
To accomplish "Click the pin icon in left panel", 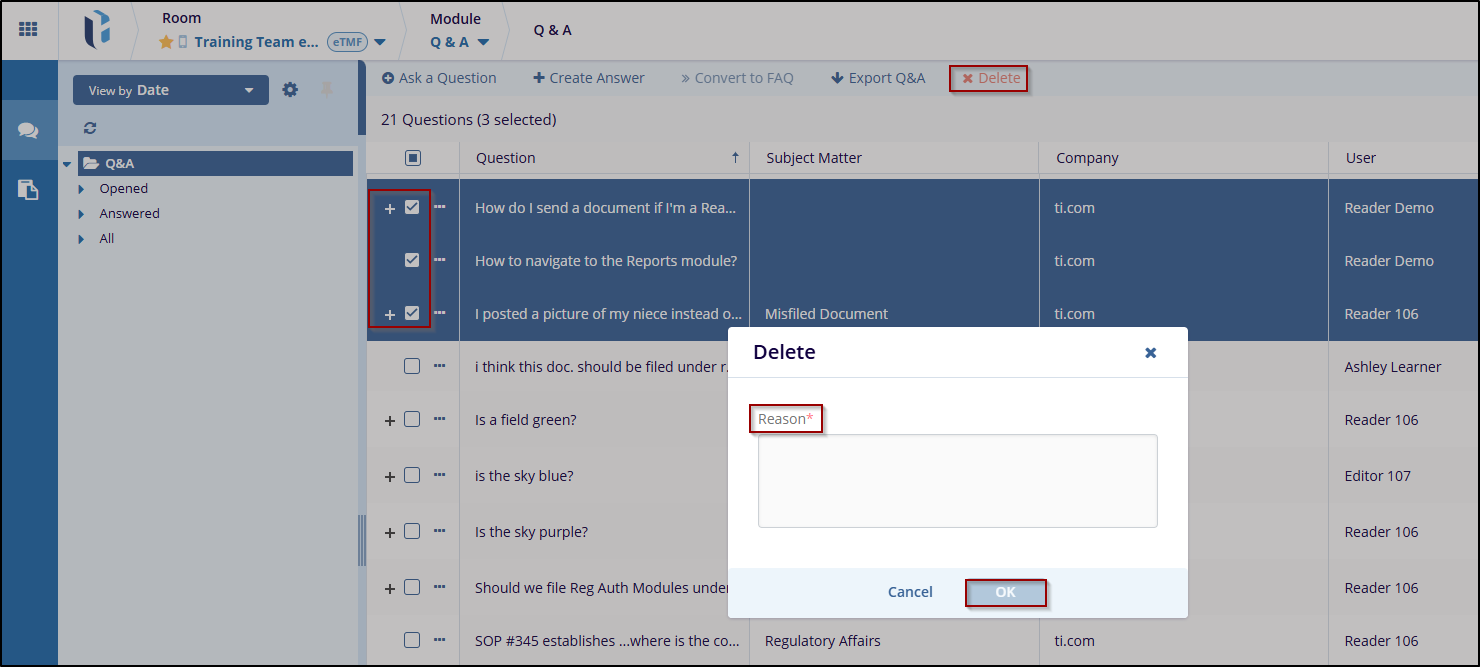I will pyautogui.click(x=326, y=90).
